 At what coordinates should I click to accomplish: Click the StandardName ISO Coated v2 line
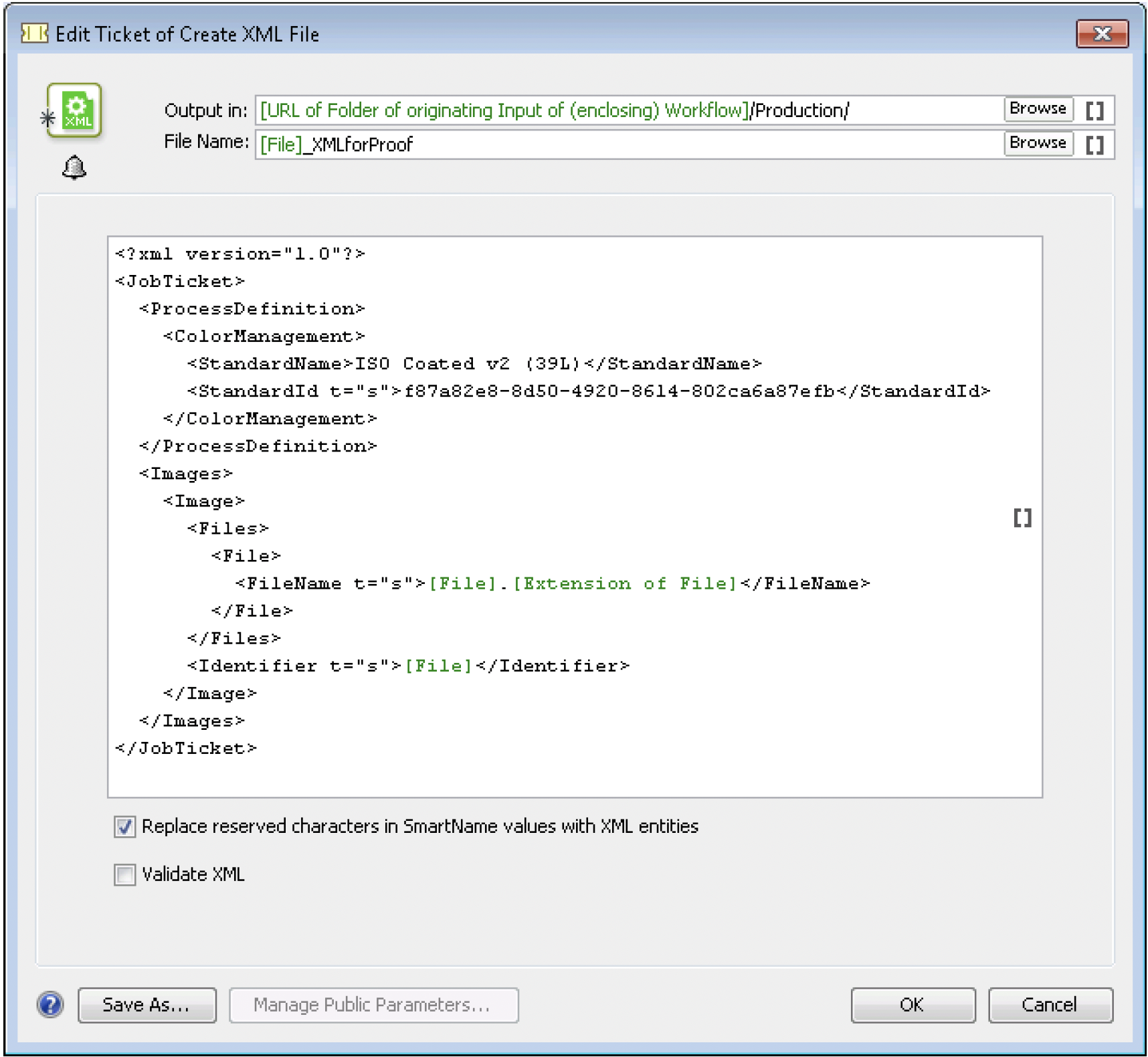(474, 364)
